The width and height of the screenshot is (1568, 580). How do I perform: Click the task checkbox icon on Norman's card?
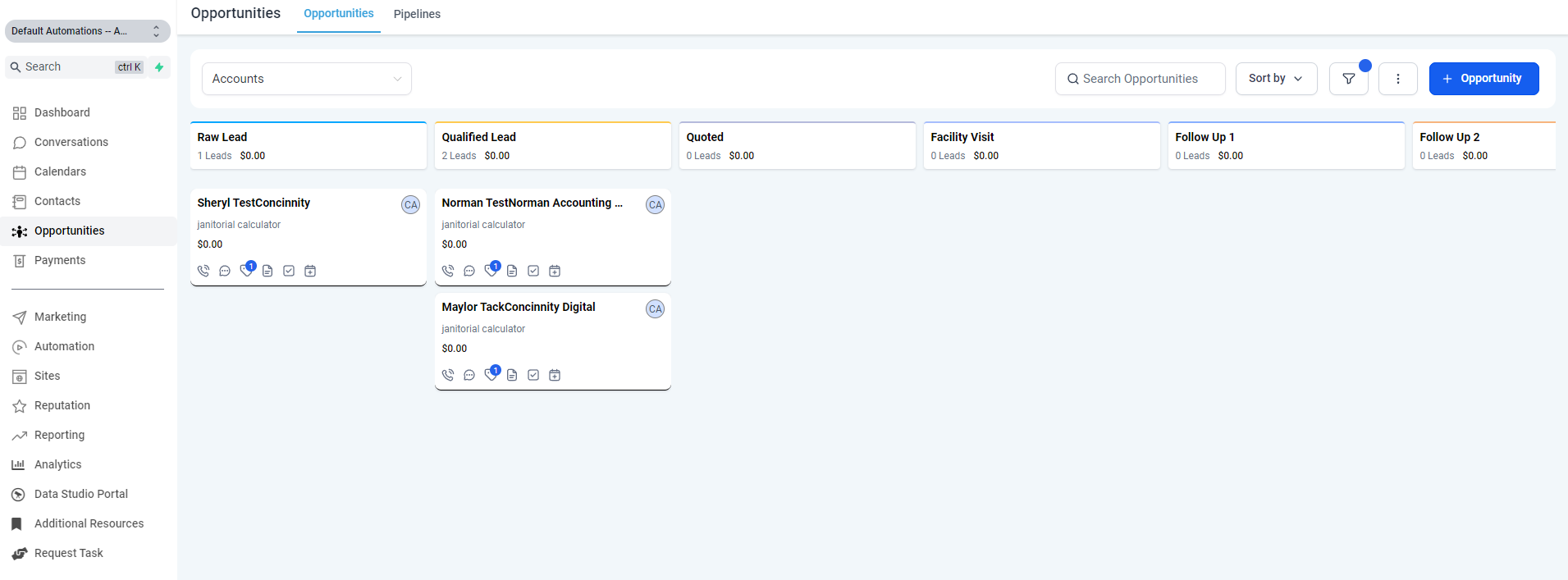pyautogui.click(x=533, y=271)
